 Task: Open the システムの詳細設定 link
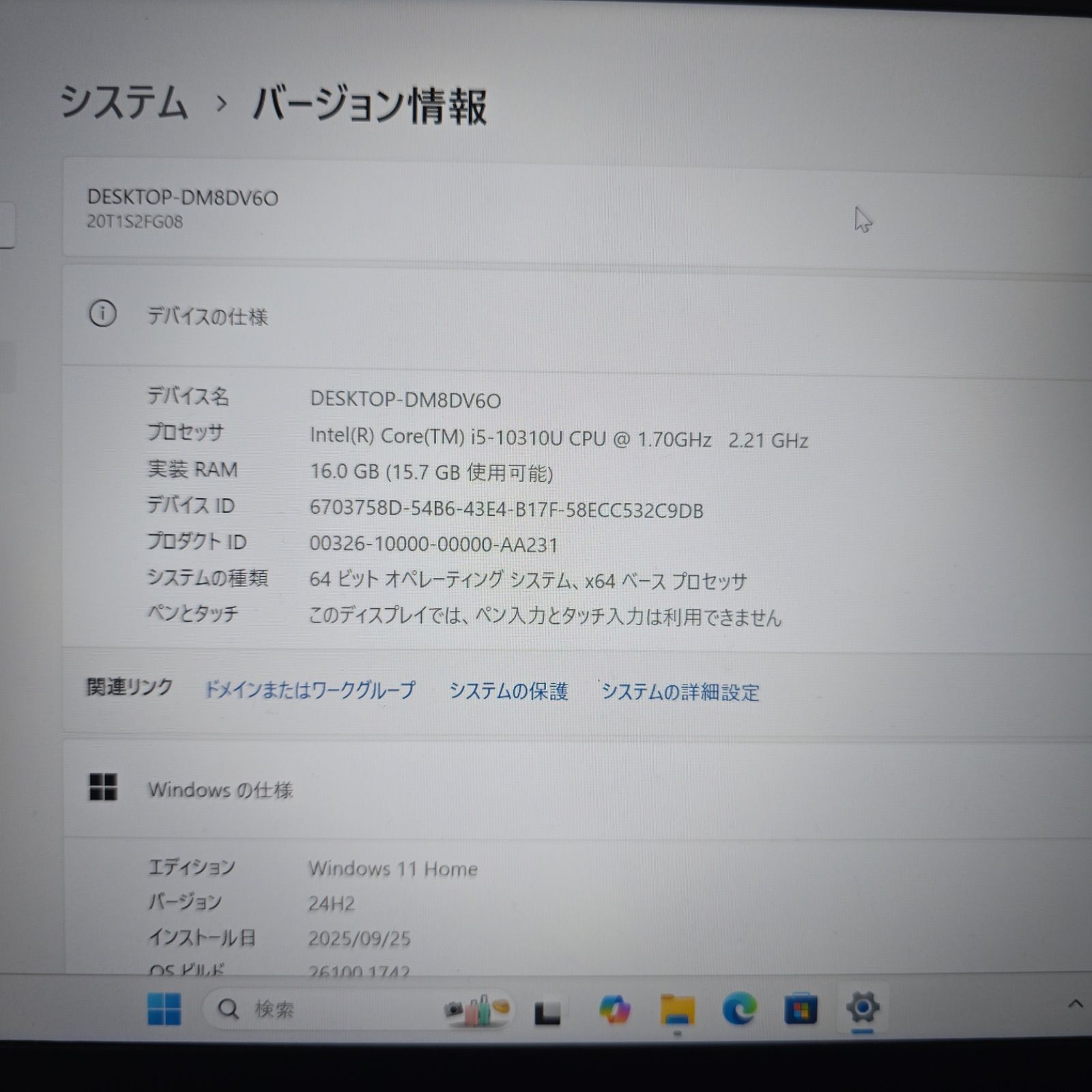(680, 692)
